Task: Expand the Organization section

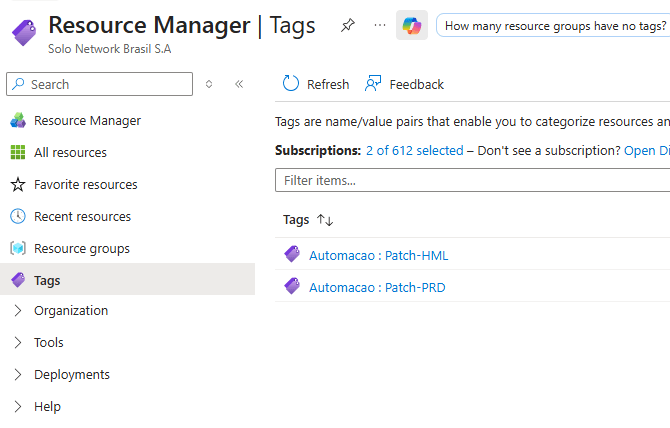Action: click(x=70, y=311)
